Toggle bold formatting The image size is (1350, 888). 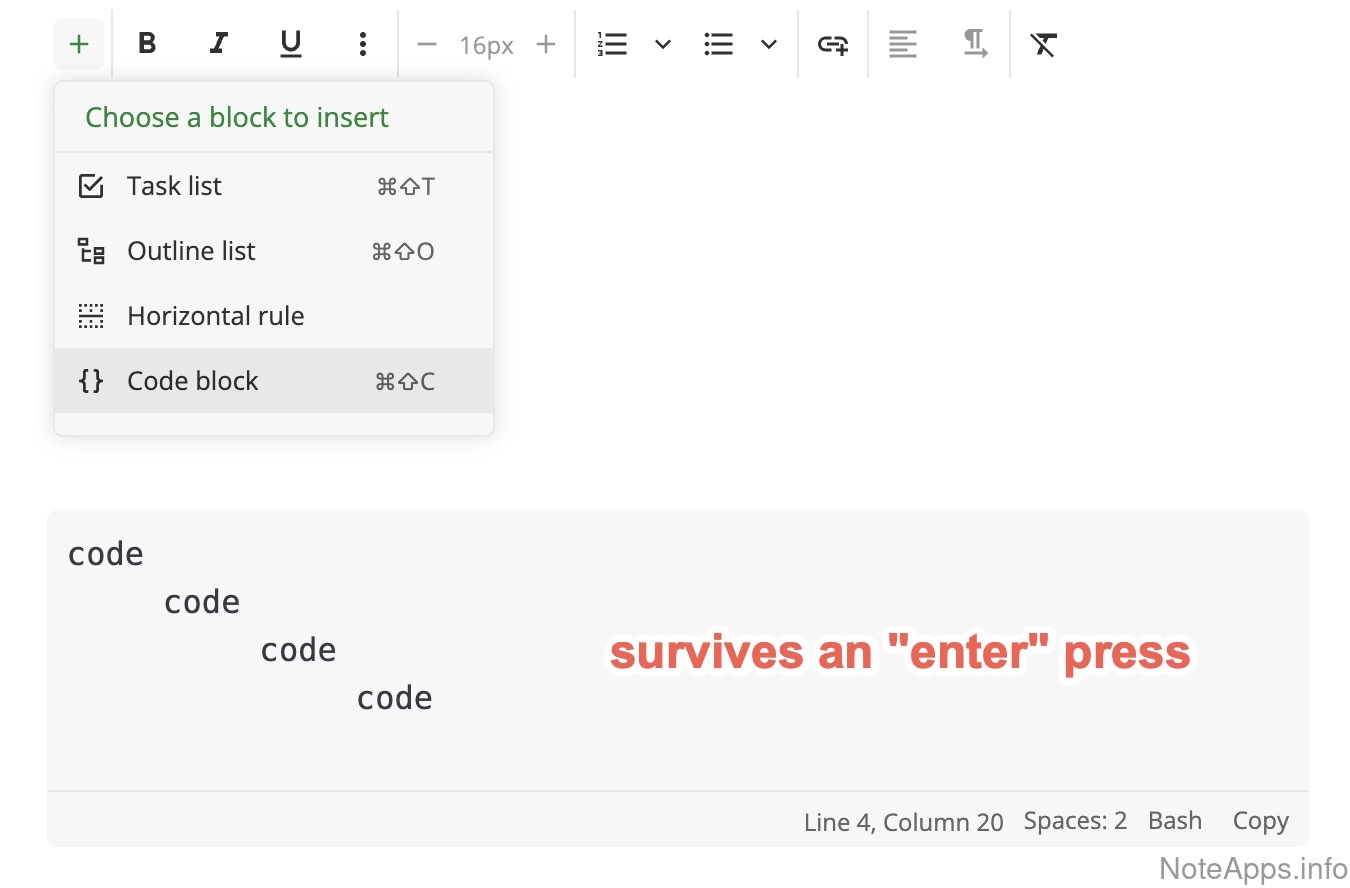coord(147,44)
